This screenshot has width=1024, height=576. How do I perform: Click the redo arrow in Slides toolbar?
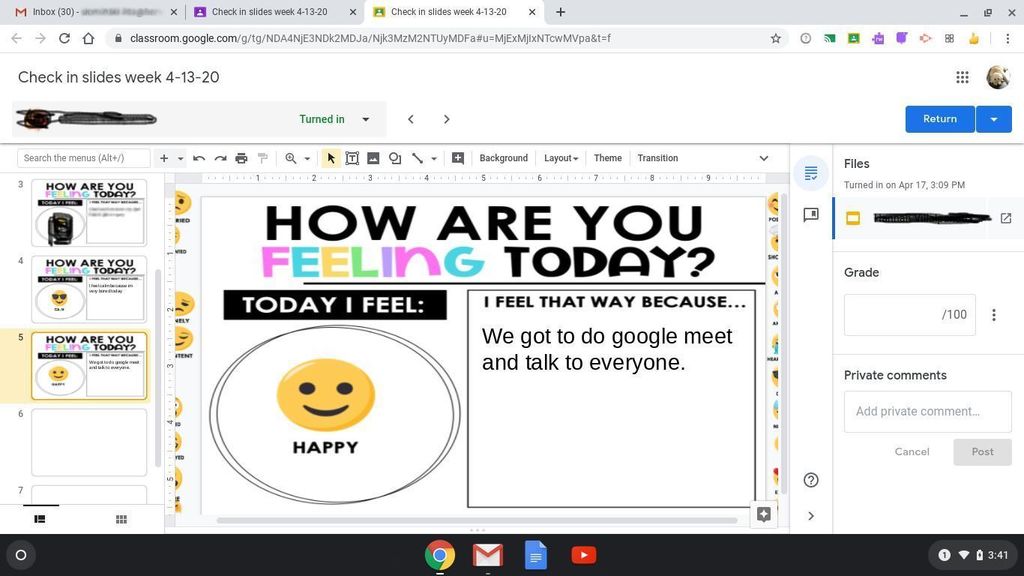coord(220,158)
